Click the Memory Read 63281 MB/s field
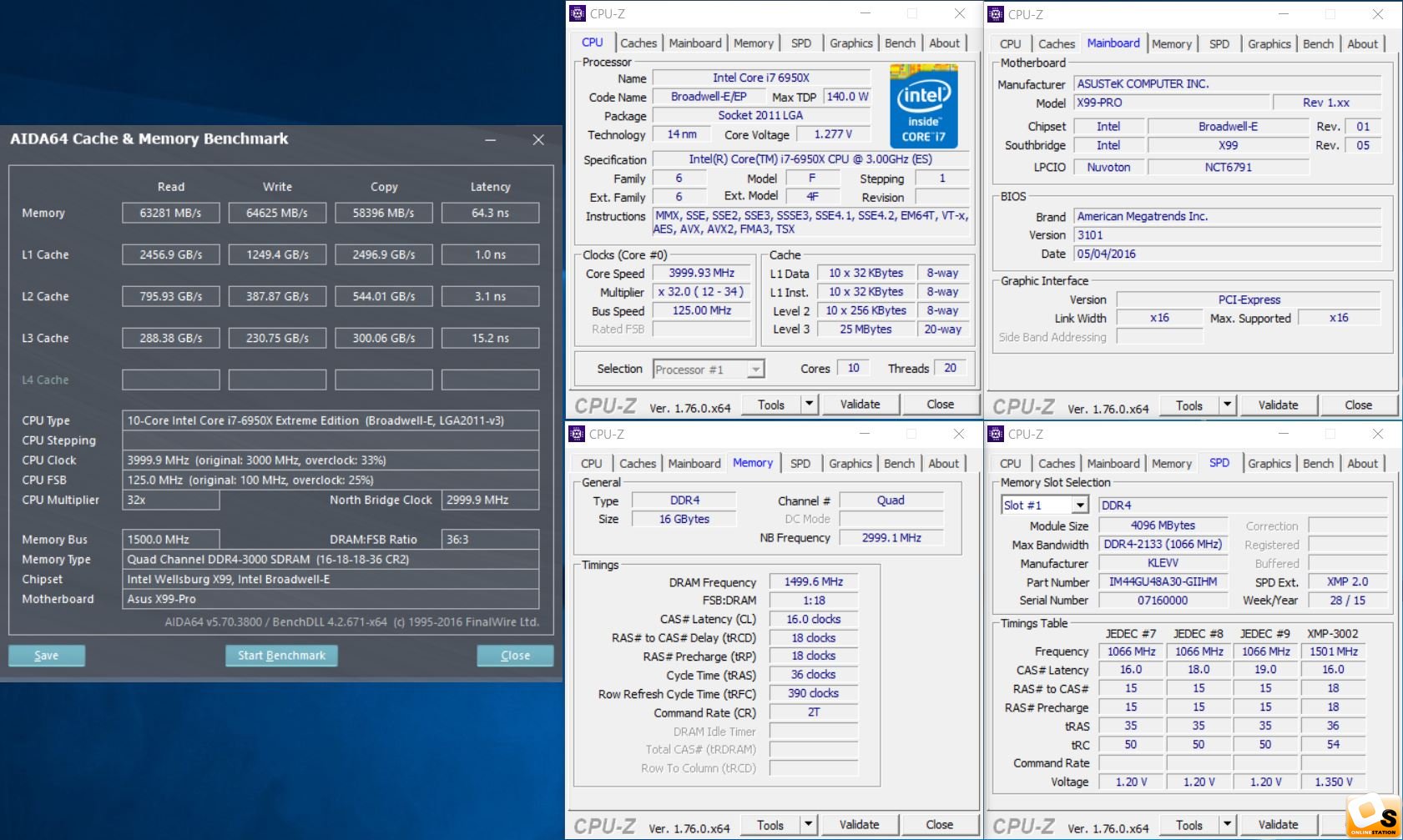1403x840 pixels. pos(170,214)
